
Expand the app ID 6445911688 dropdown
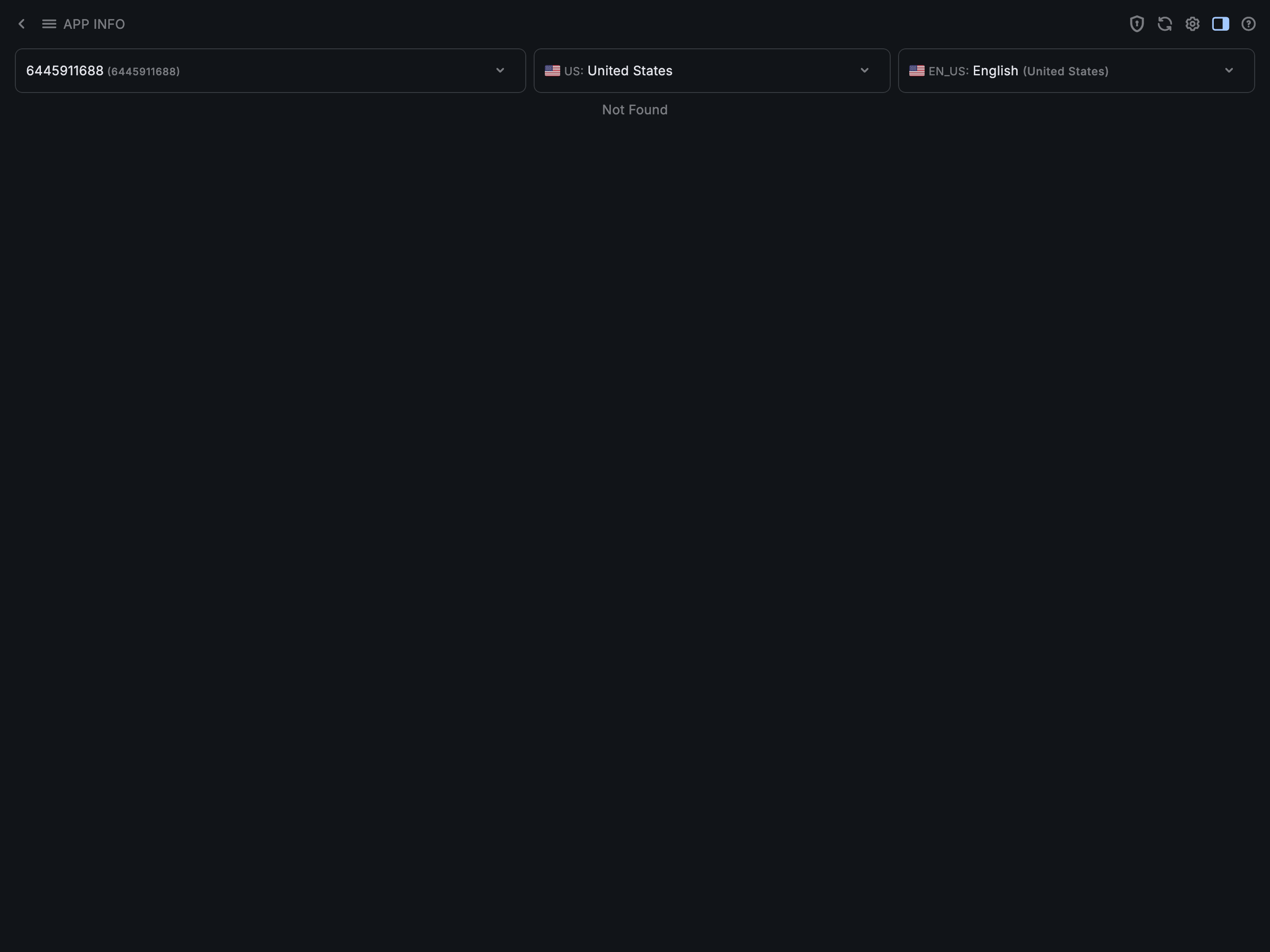click(500, 71)
